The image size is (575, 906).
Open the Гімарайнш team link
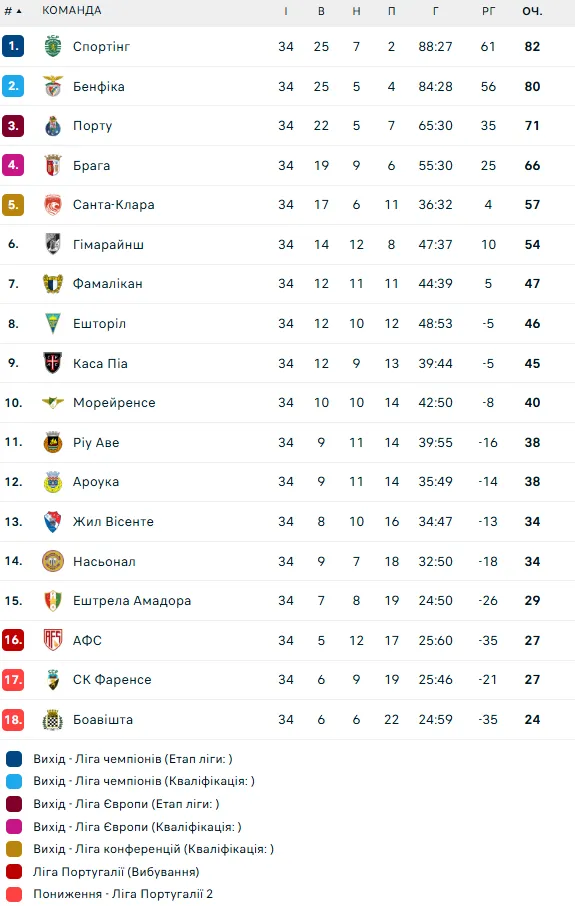(108, 244)
